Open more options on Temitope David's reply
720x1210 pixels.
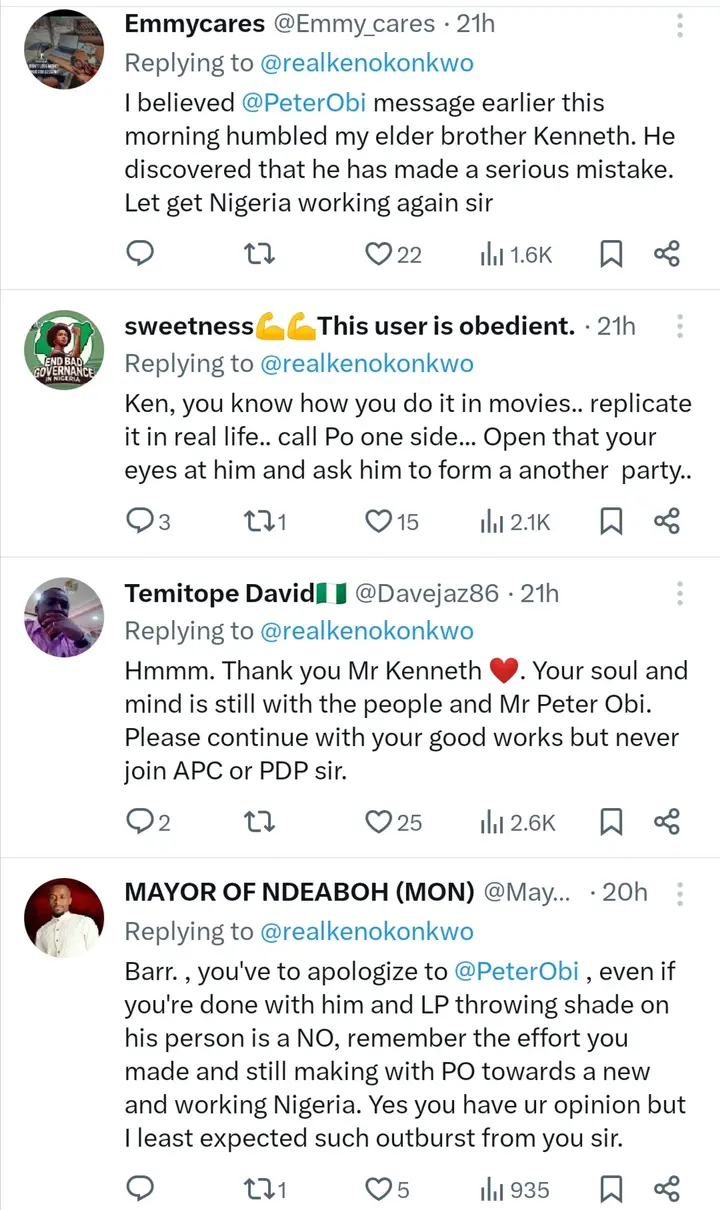(x=680, y=594)
